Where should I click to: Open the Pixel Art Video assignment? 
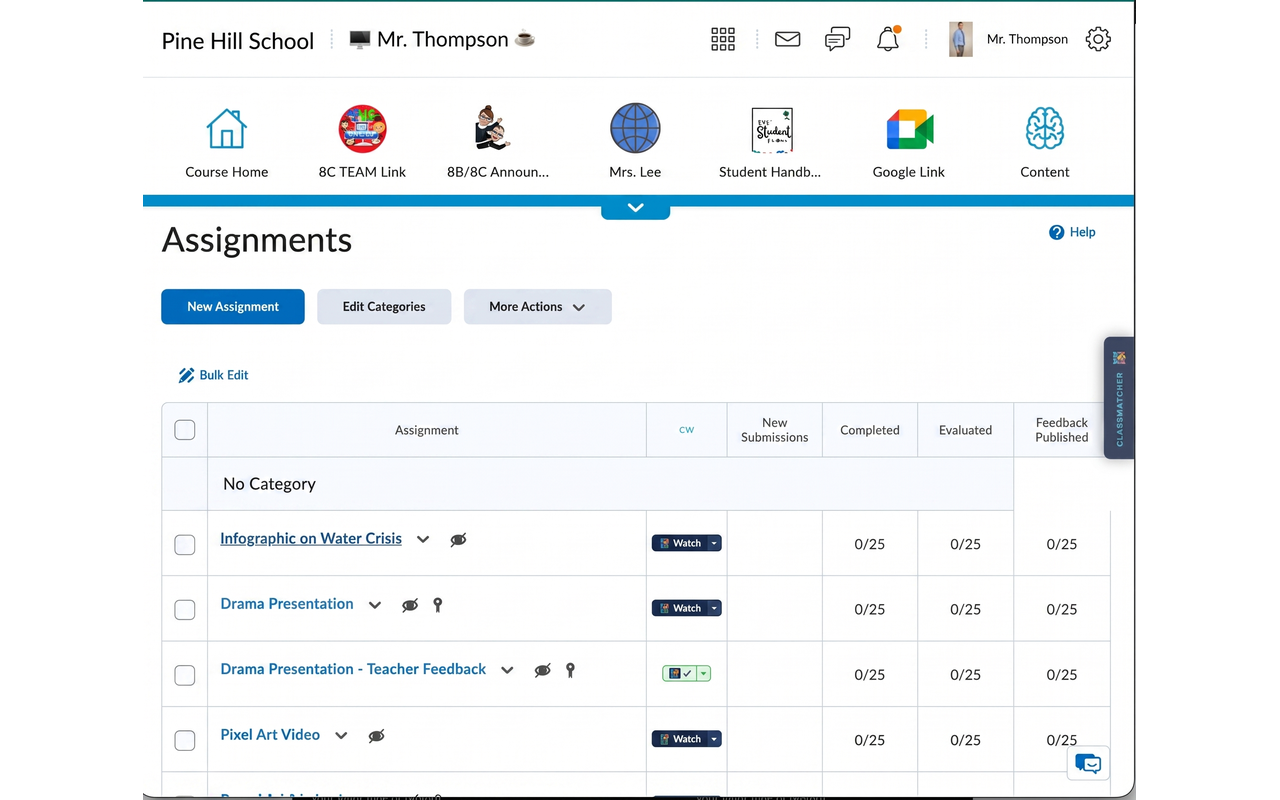(270, 734)
